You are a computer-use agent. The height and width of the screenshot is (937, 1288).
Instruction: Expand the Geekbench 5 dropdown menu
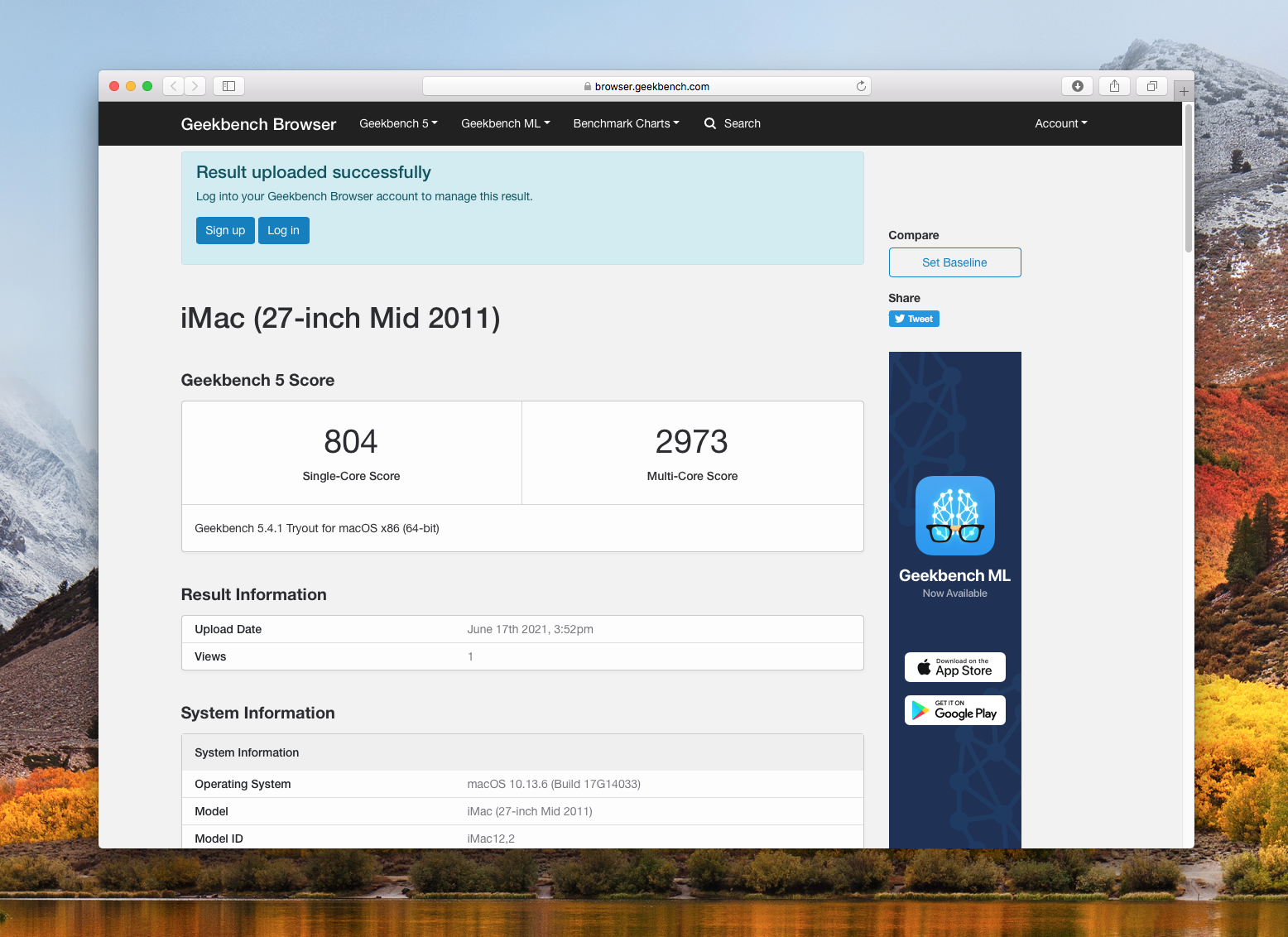click(x=398, y=123)
